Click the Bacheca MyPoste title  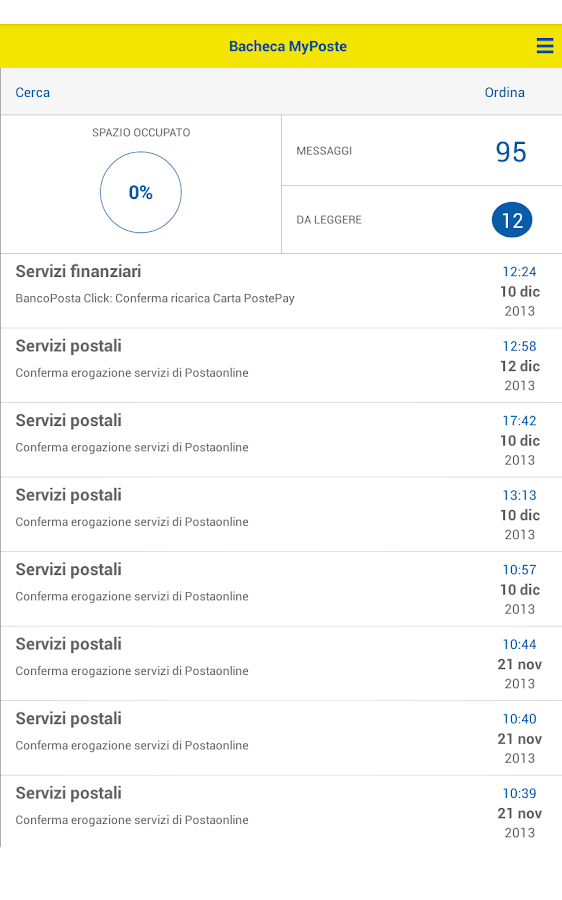[288, 46]
